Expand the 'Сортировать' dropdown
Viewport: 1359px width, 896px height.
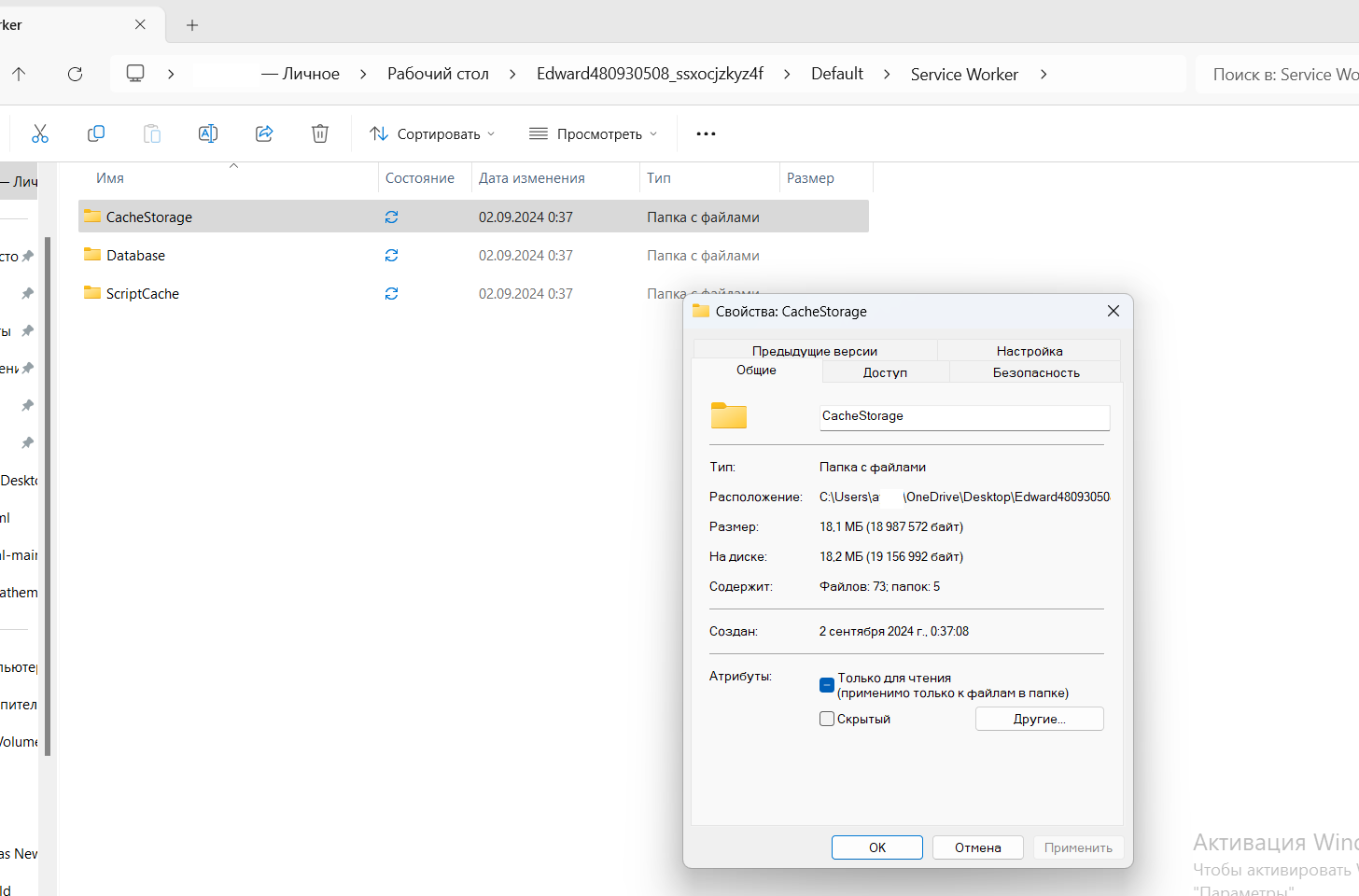click(x=432, y=133)
